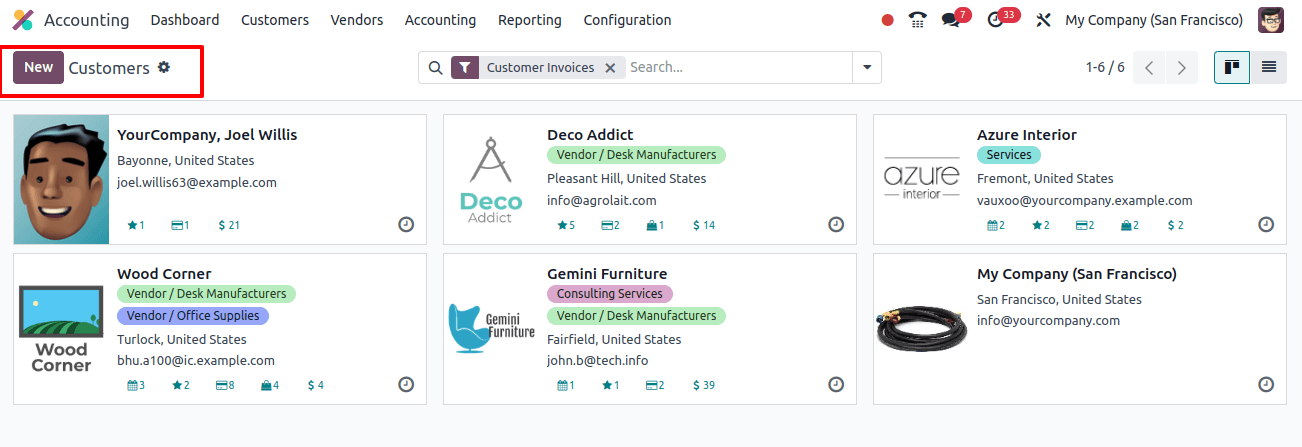Open the Customers gear settings icon
Image resolution: width=1302 pixels, height=447 pixels.
pyautogui.click(x=164, y=67)
